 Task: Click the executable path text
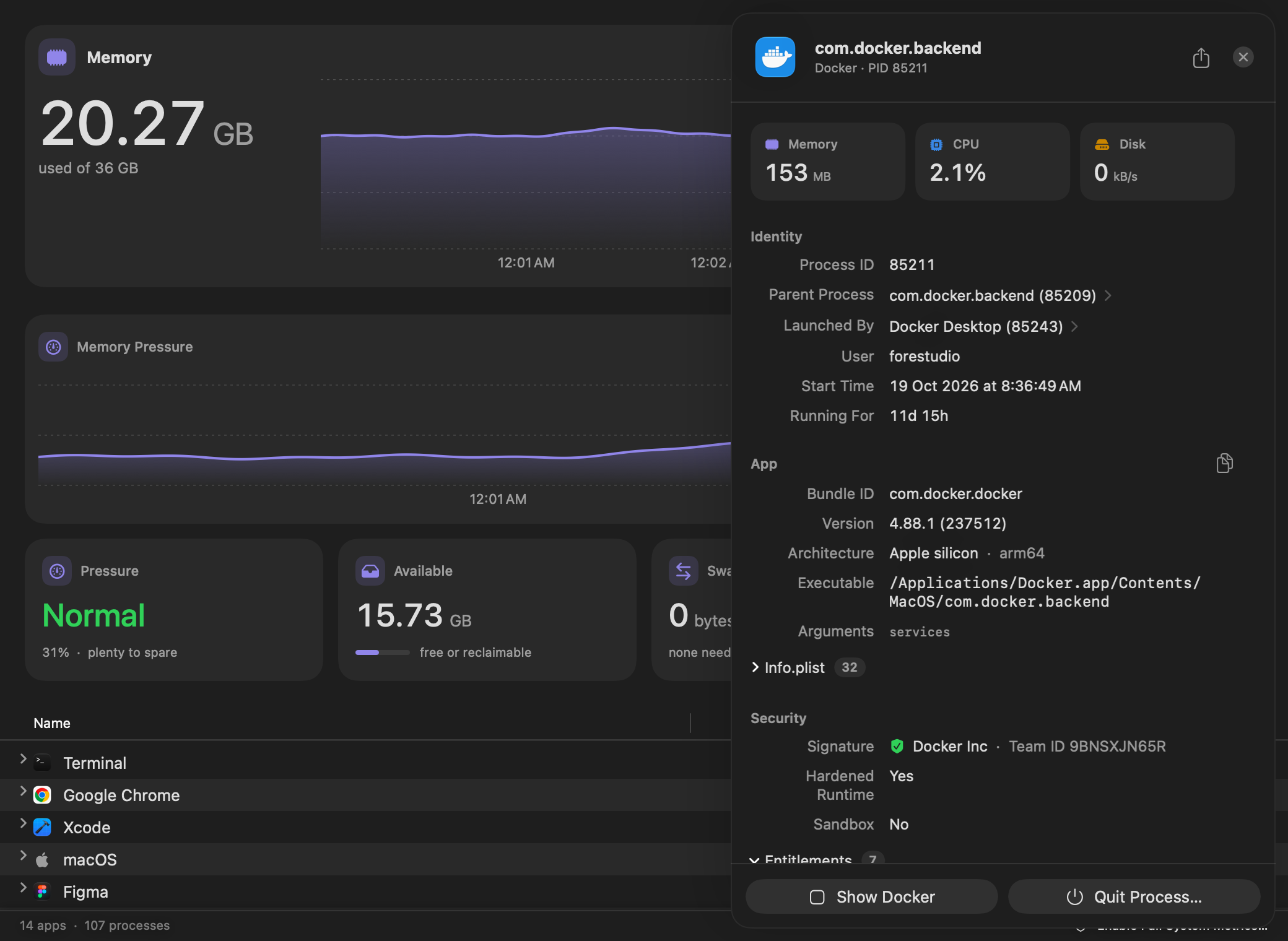tap(1045, 592)
